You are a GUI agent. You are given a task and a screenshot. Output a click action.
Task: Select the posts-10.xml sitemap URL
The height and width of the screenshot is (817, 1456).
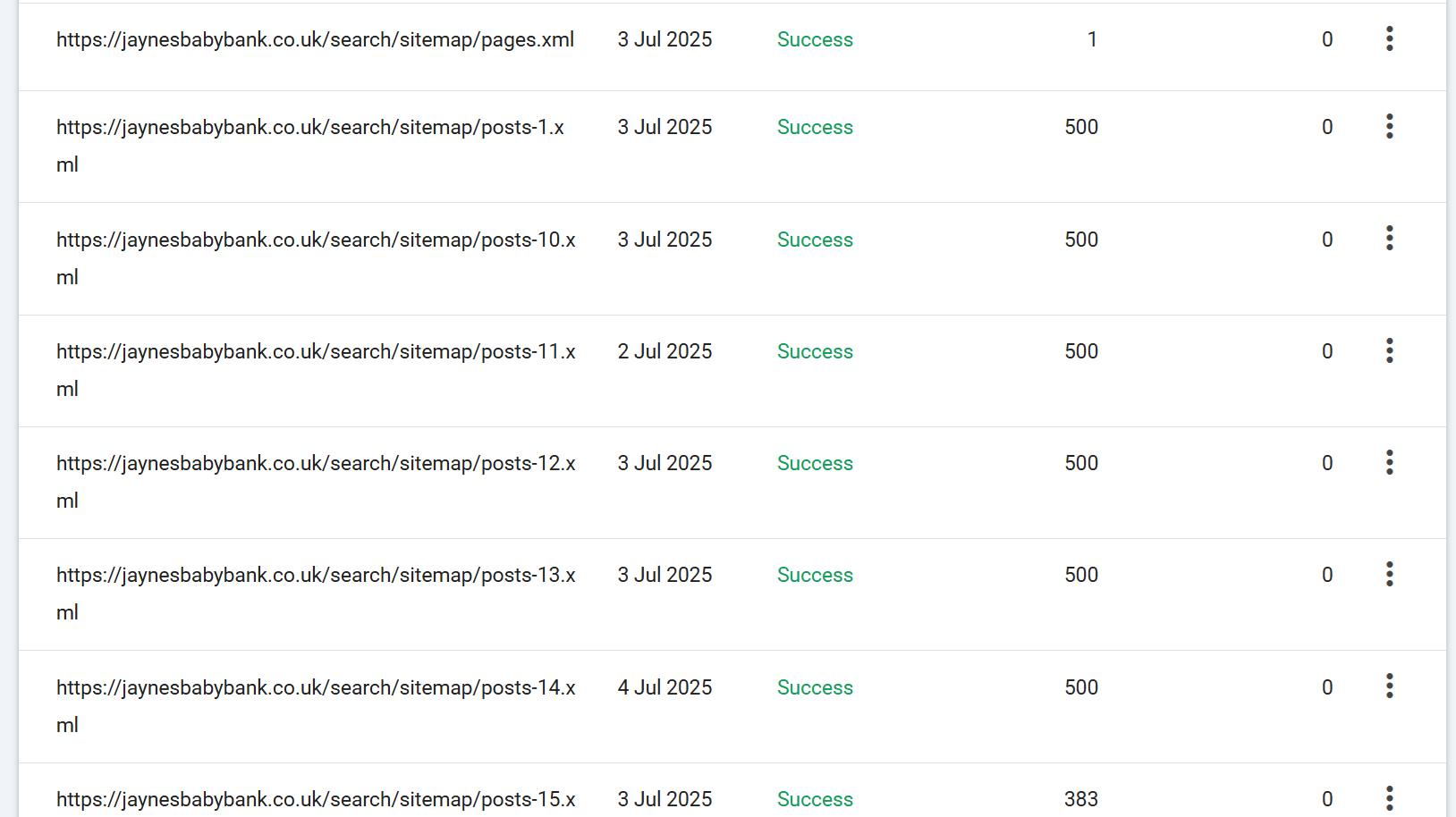point(316,258)
